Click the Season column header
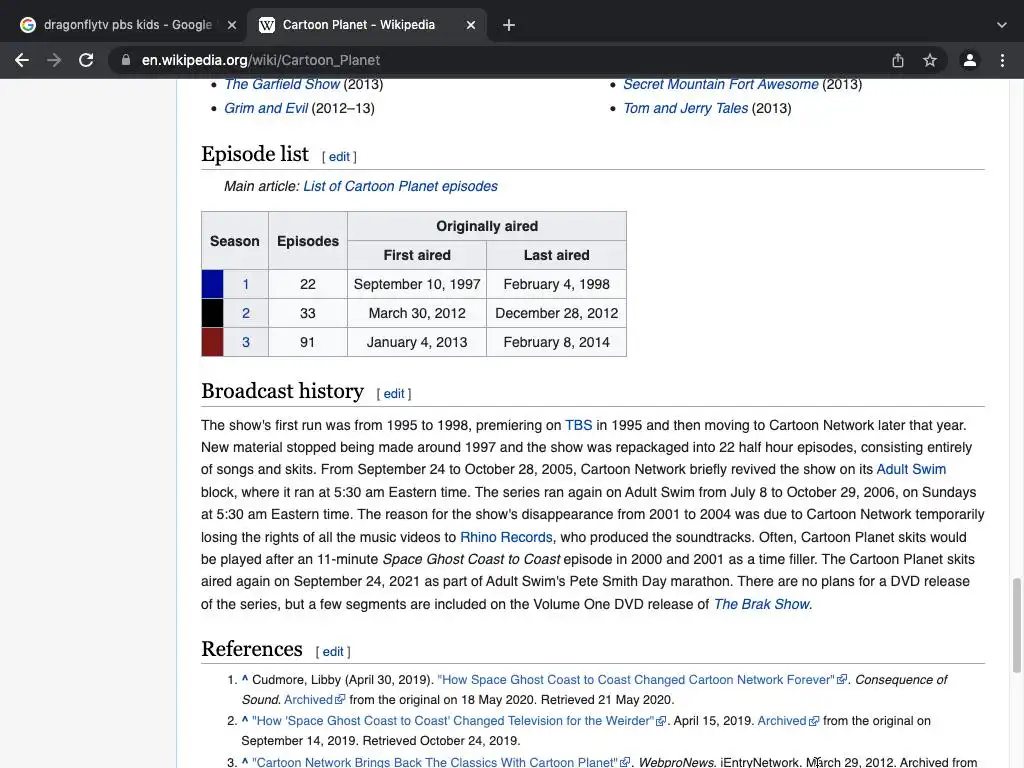1024x768 pixels. (234, 241)
